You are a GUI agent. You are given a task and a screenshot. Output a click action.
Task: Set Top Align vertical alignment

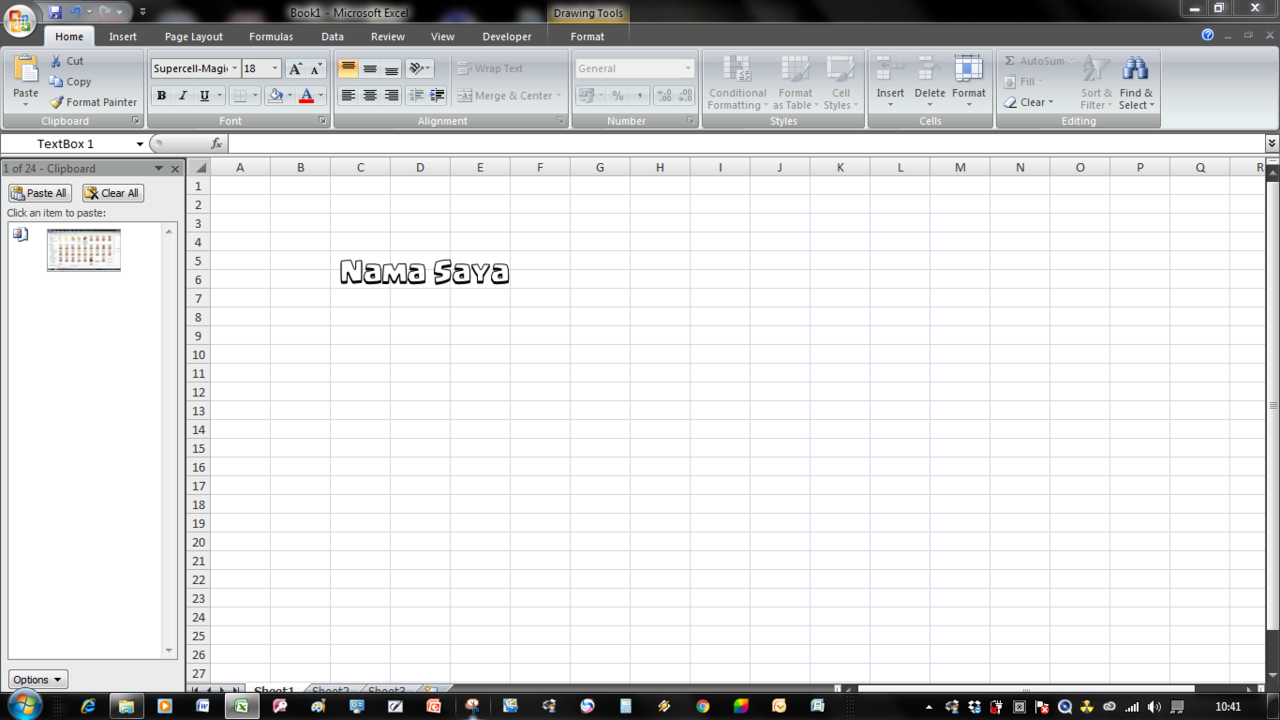pyautogui.click(x=348, y=69)
